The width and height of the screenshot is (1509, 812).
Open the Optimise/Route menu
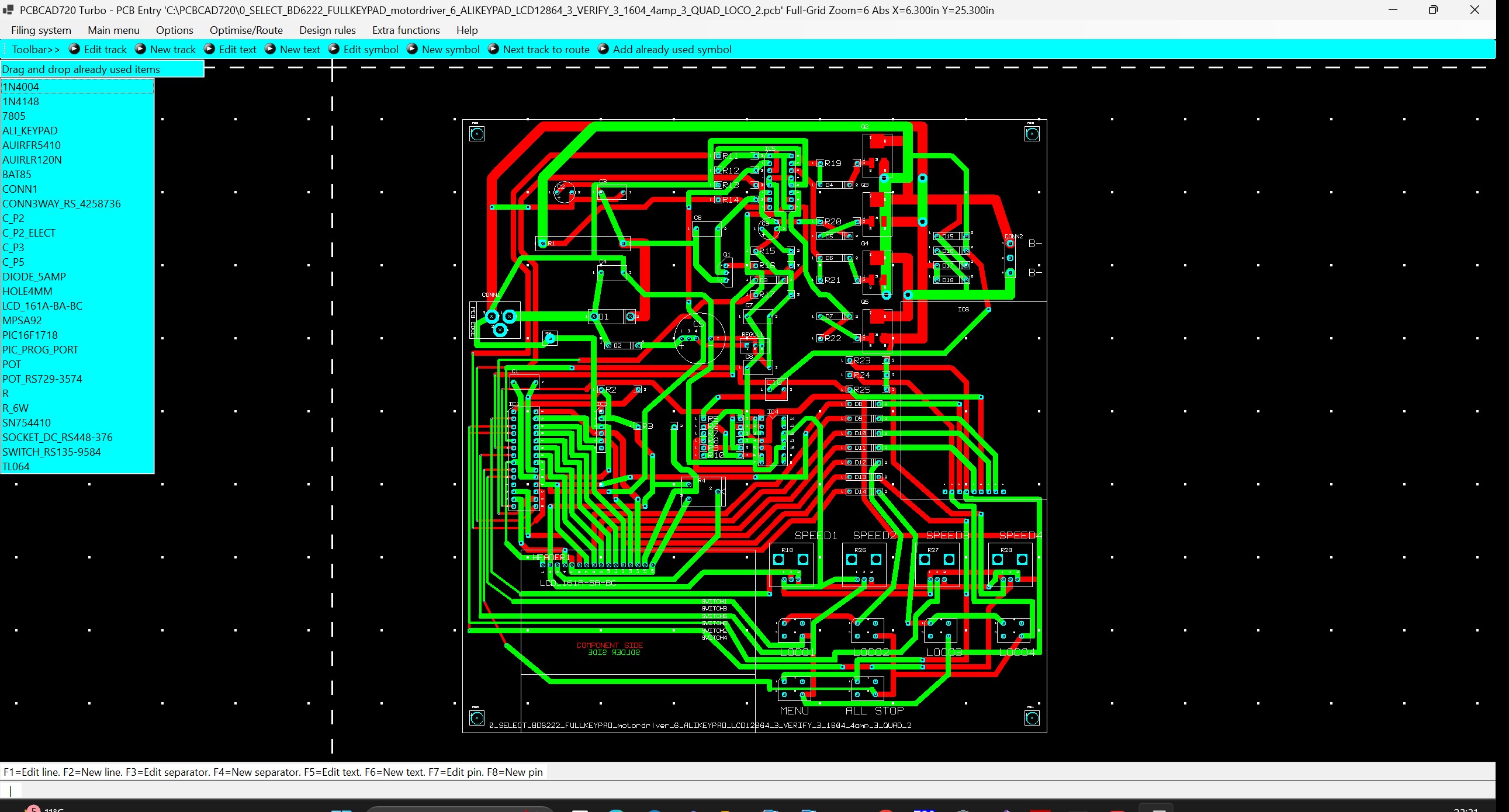tap(246, 30)
